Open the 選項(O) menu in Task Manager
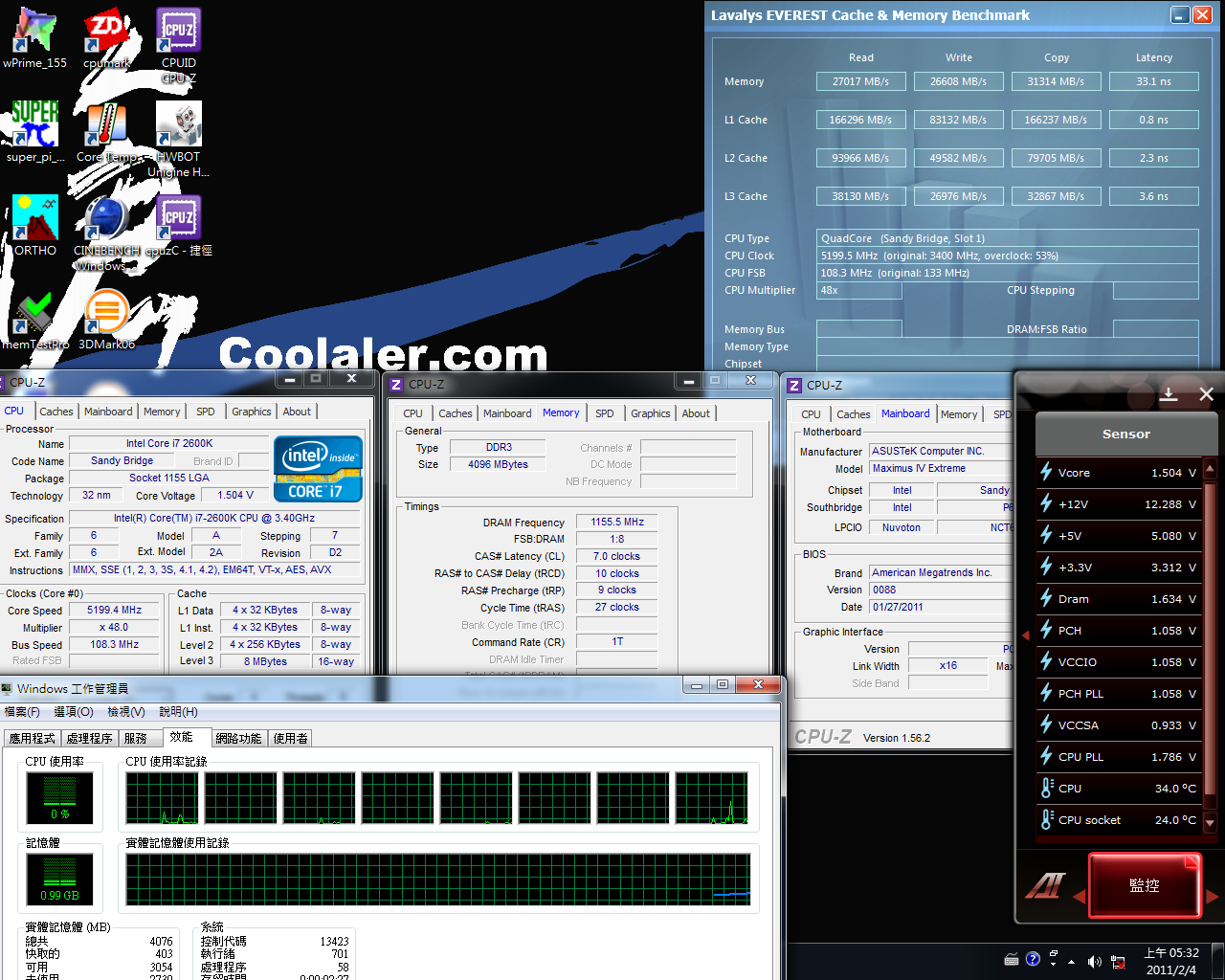1225x980 pixels. pyautogui.click(x=74, y=712)
